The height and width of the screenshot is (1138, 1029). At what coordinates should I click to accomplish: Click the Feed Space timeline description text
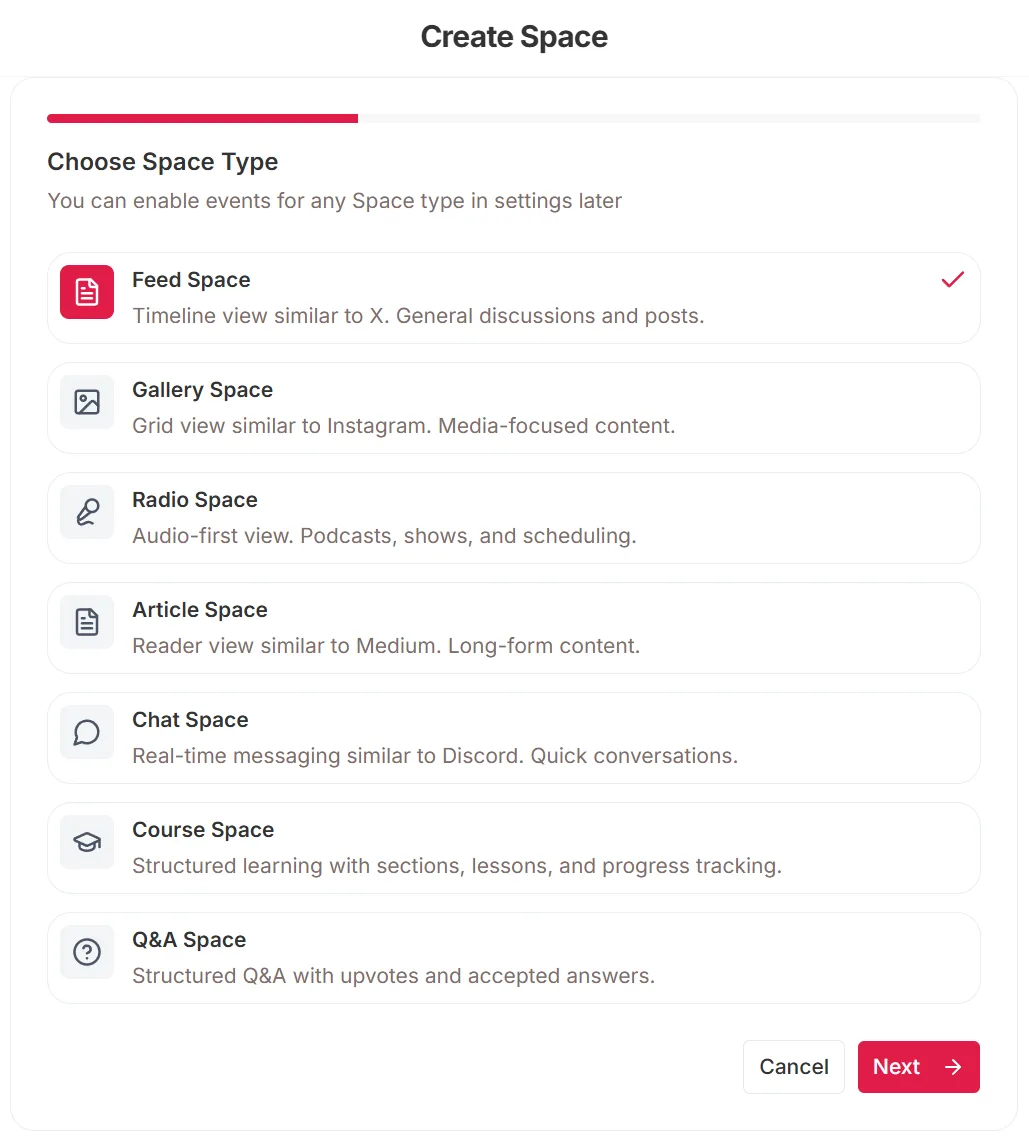(x=418, y=316)
